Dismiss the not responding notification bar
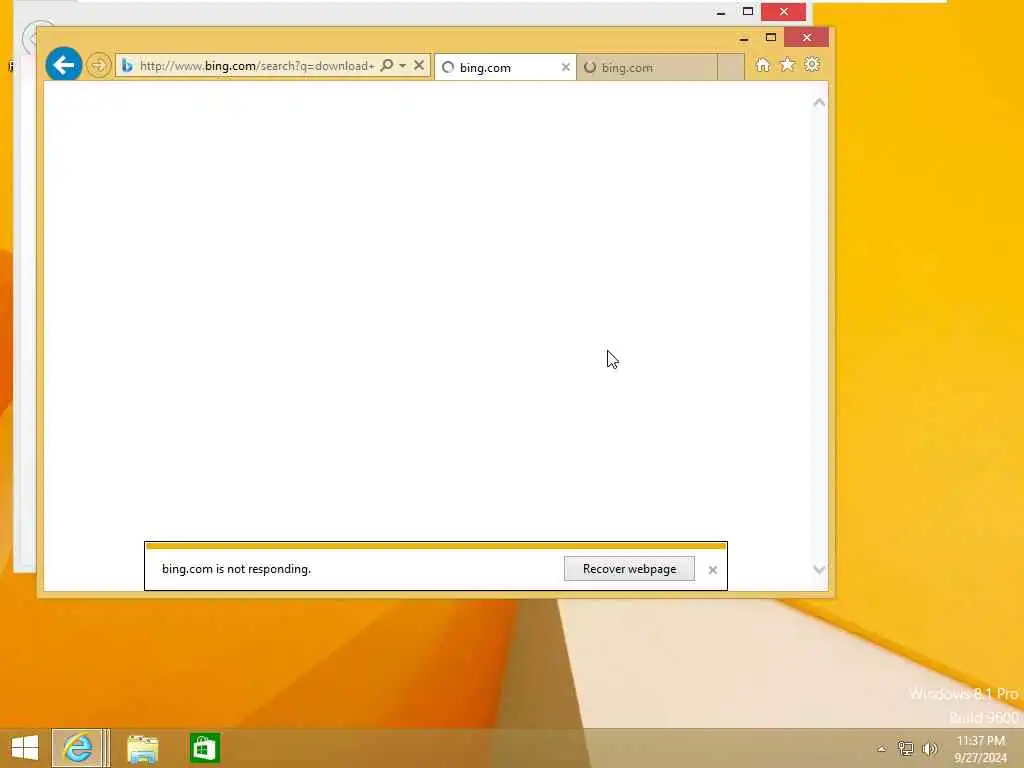 (712, 569)
